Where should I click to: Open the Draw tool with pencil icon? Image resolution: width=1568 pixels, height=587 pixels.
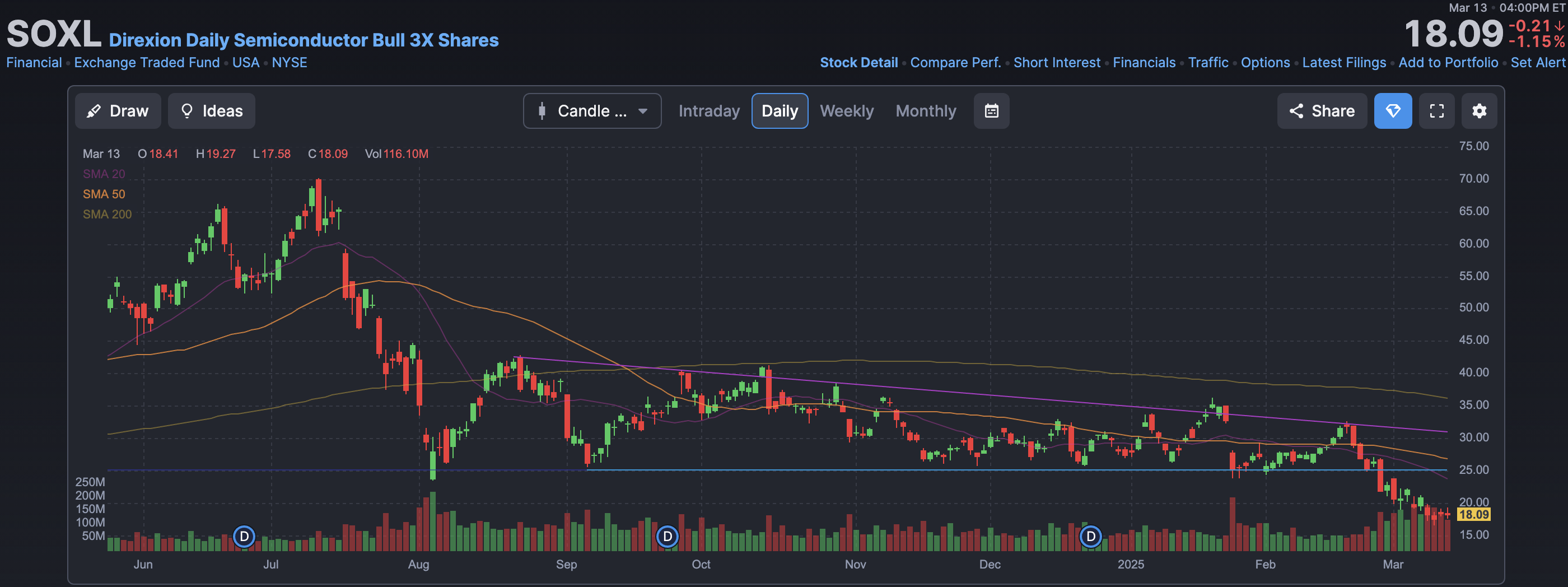click(x=118, y=111)
